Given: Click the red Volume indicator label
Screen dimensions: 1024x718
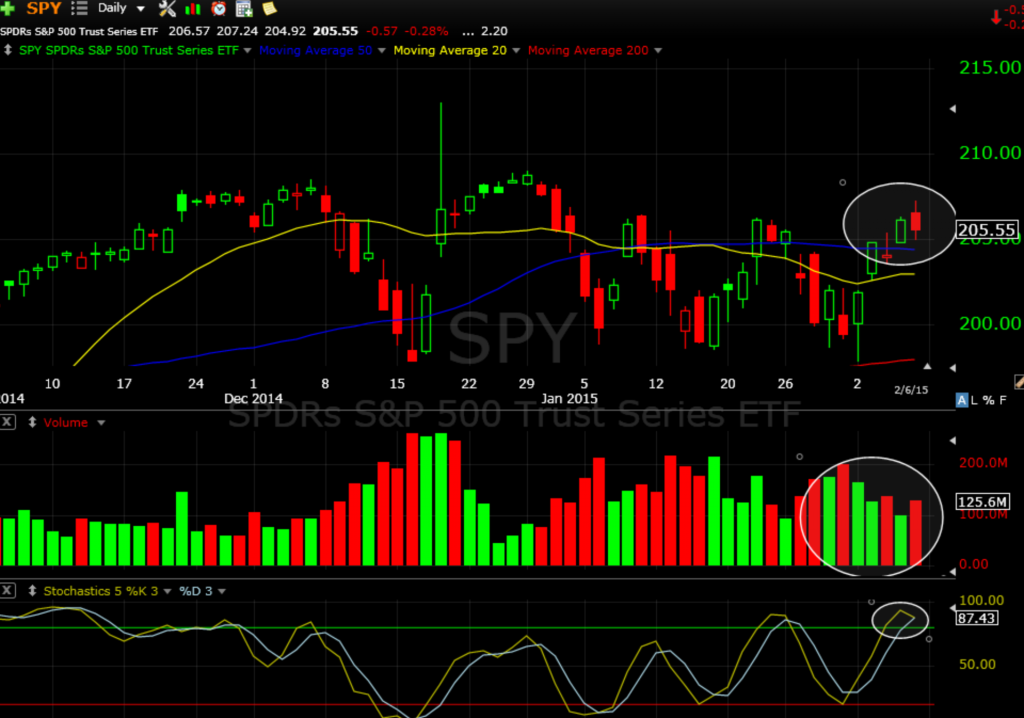Looking at the screenshot, I should 65,423.
